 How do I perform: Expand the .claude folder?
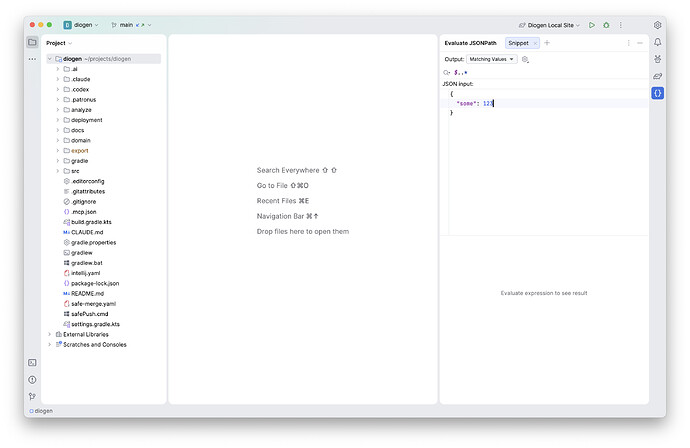(58, 79)
